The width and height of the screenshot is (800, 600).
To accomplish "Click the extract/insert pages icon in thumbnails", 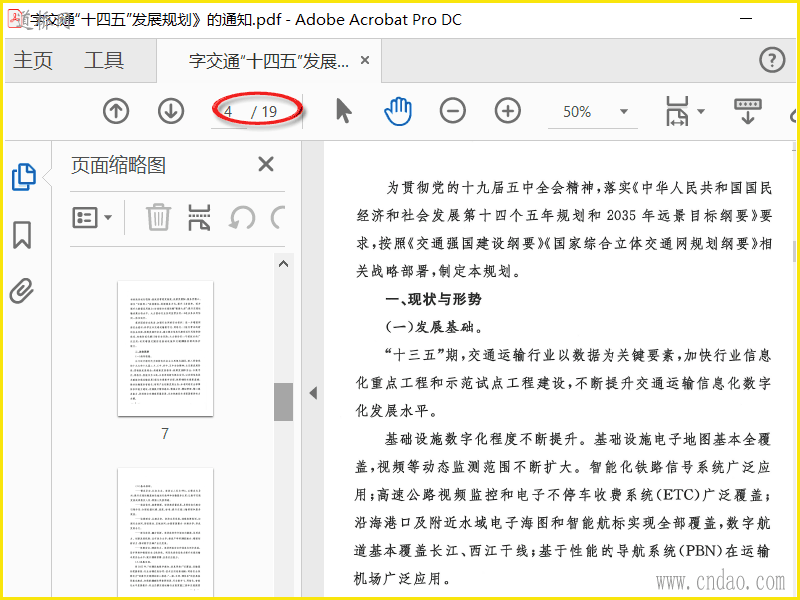I will point(199,218).
